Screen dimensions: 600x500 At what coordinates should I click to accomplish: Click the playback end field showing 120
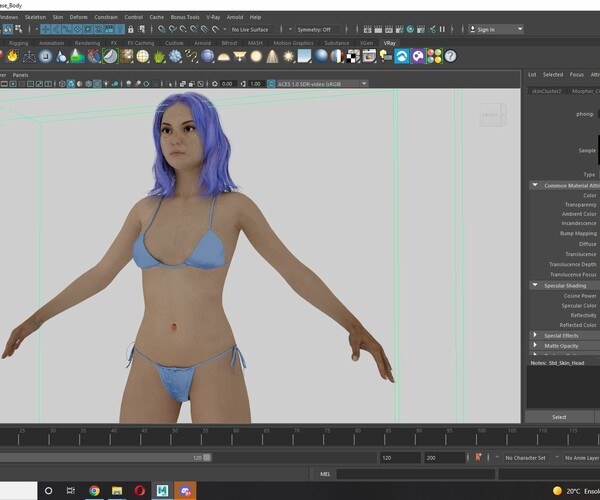click(399, 458)
